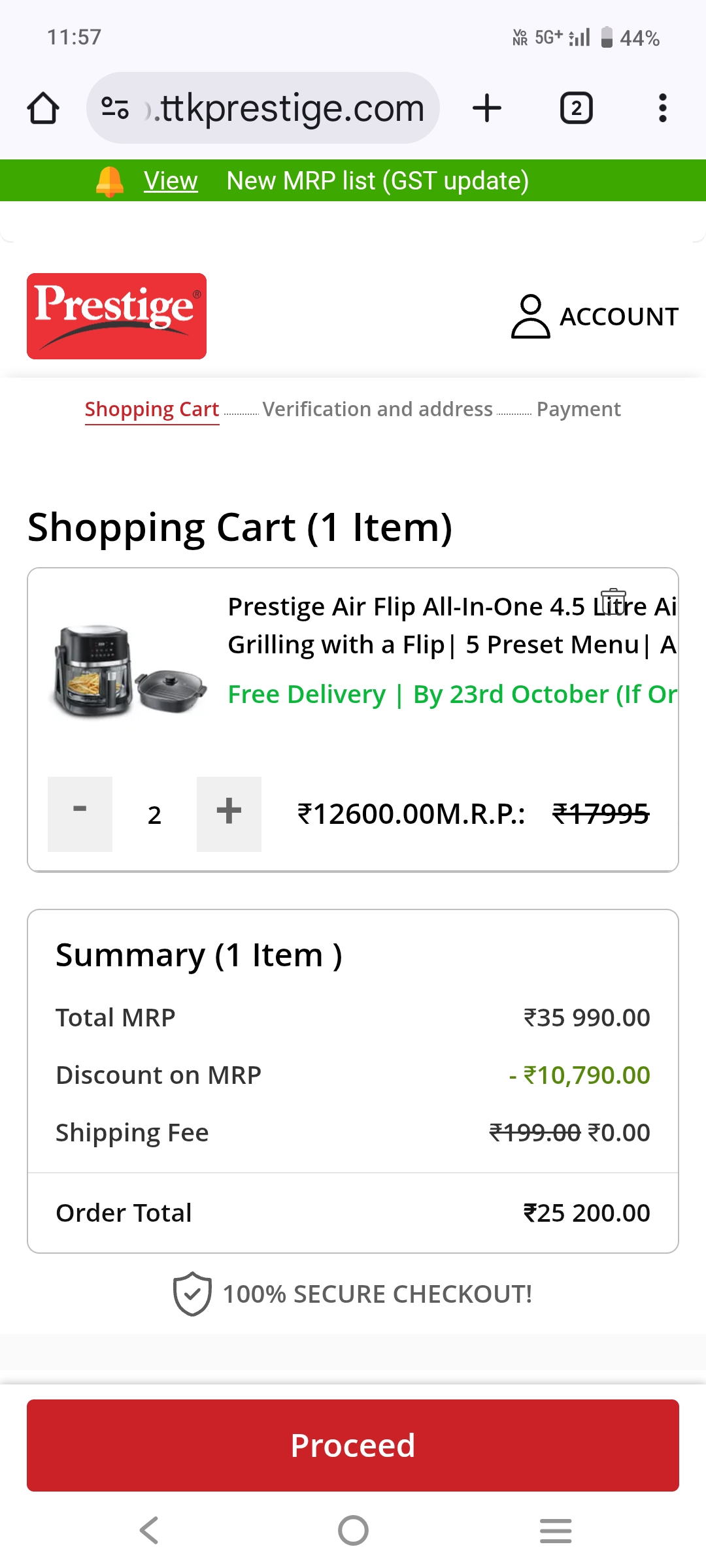Tap the Android back navigation button
Viewport: 706px width, 1568px height.
pyautogui.click(x=149, y=1530)
